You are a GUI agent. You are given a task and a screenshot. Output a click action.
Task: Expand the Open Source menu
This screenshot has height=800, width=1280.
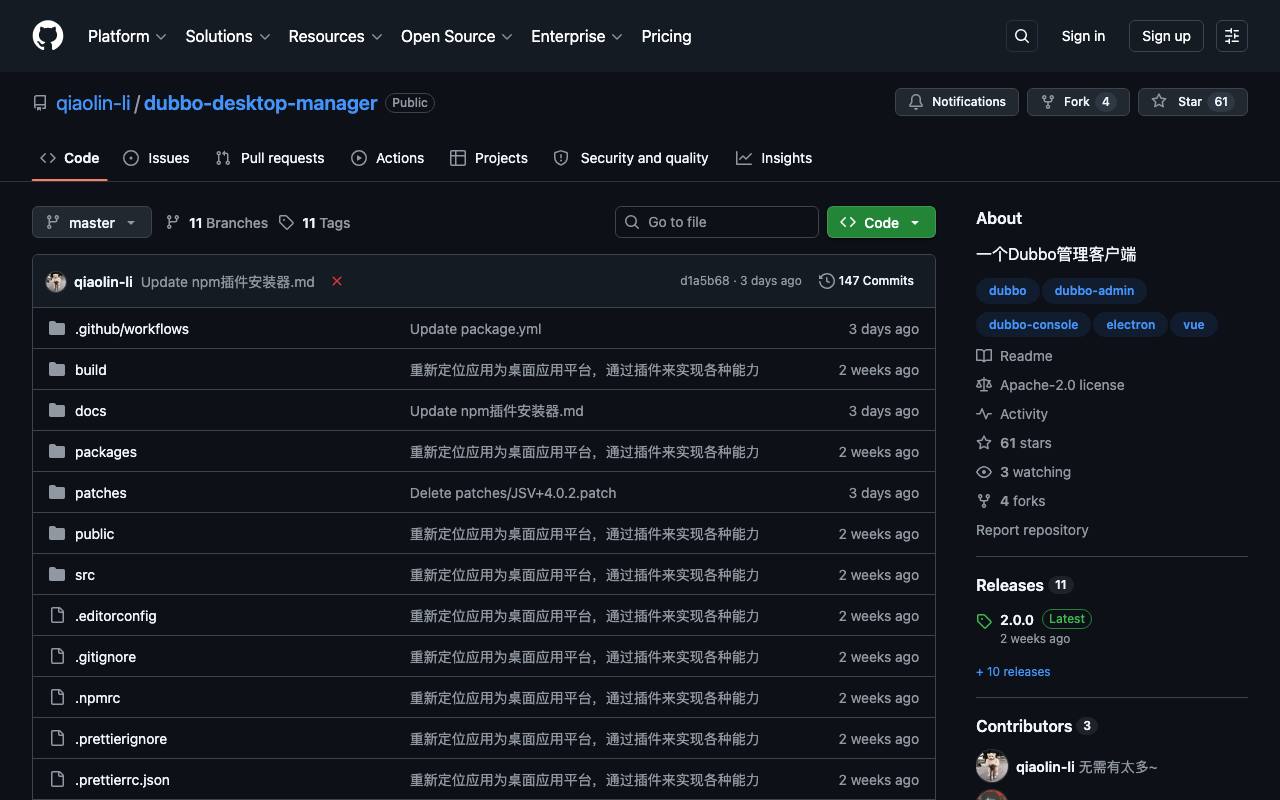click(457, 36)
